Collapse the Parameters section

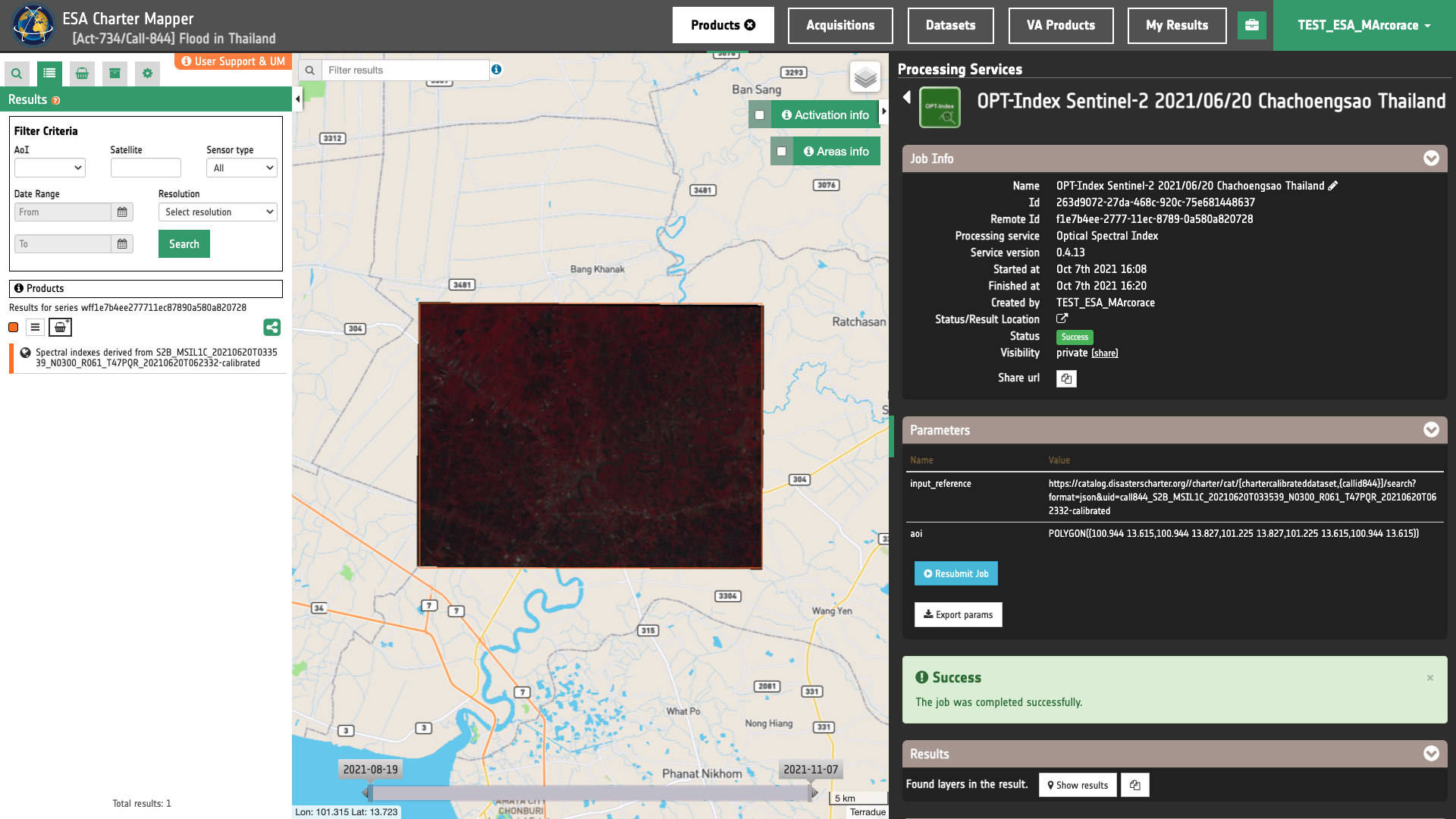click(1431, 430)
